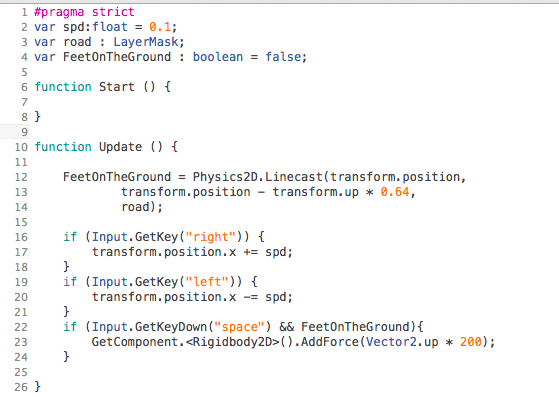Click Vector2 on line 23
559x409 pixels.
[x=391, y=342]
